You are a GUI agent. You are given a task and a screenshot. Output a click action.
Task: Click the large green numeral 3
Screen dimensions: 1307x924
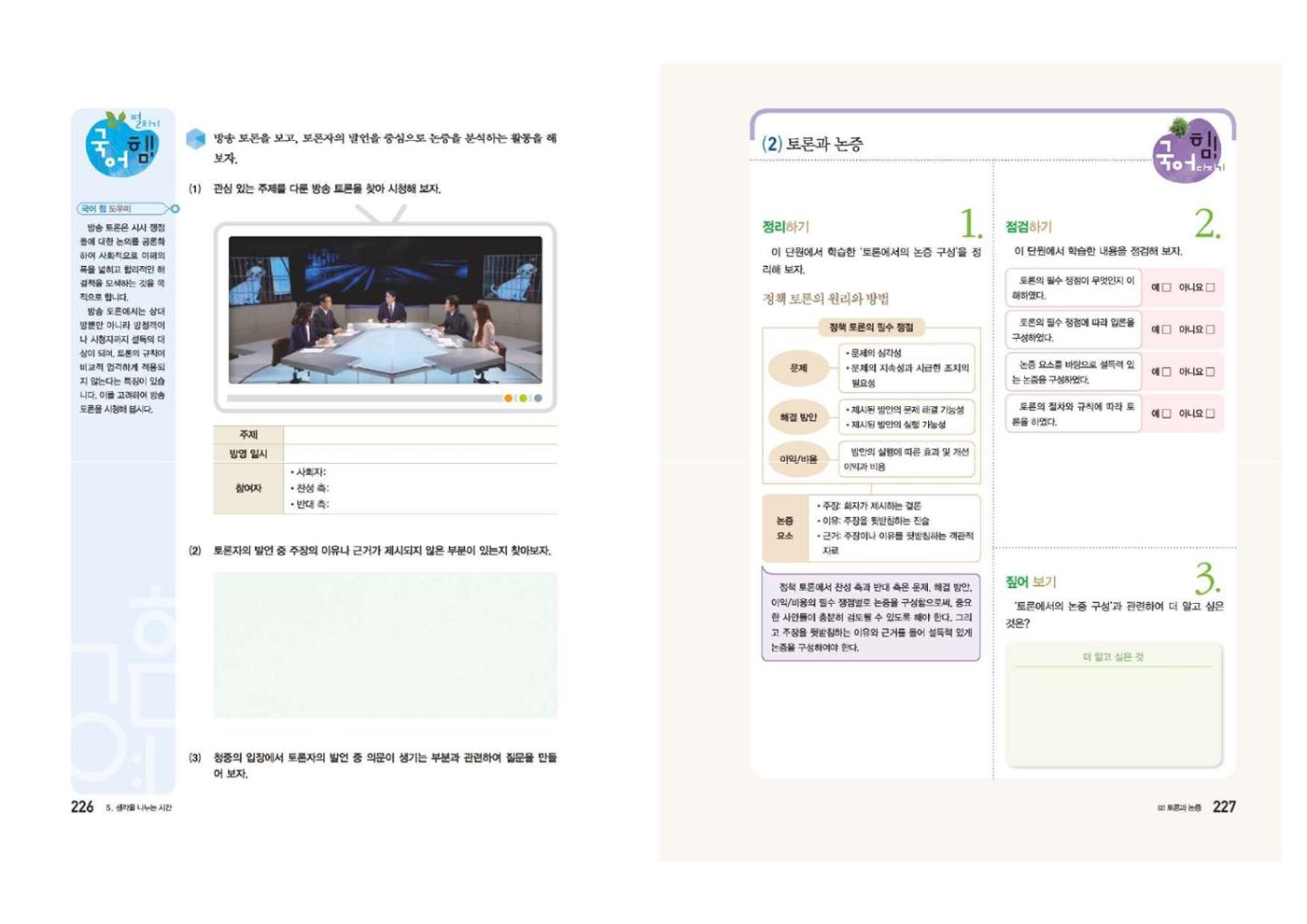(1206, 579)
